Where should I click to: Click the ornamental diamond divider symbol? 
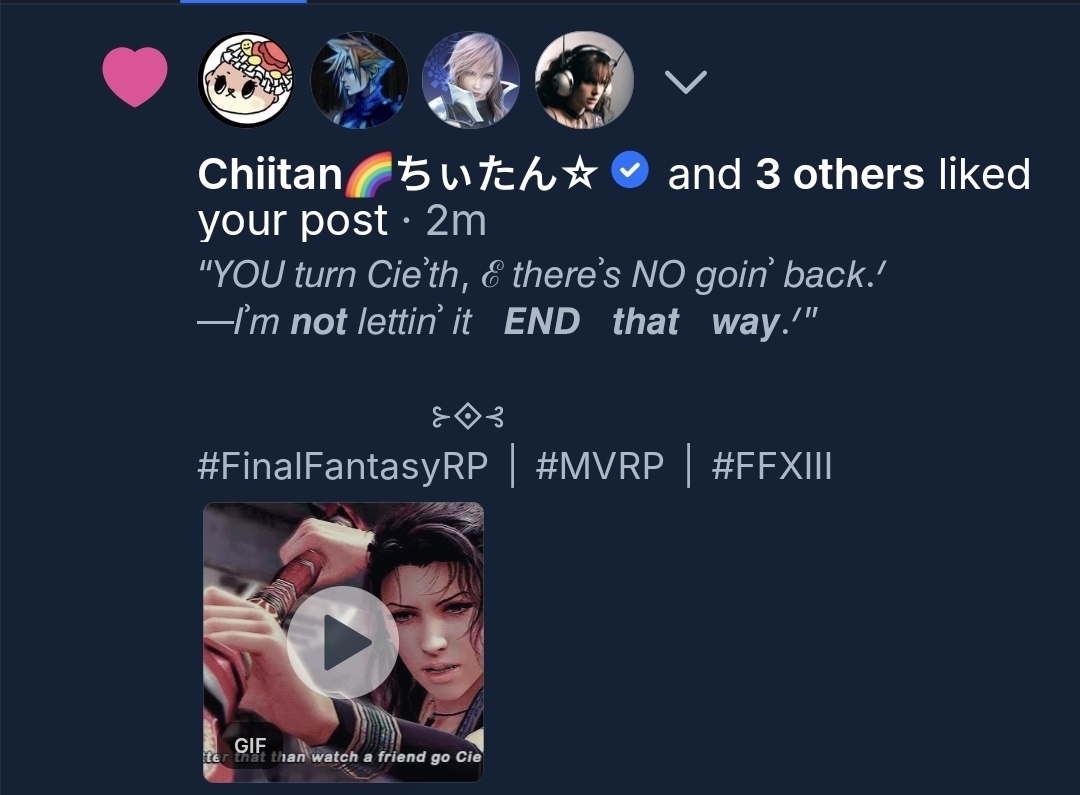click(x=468, y=417)
